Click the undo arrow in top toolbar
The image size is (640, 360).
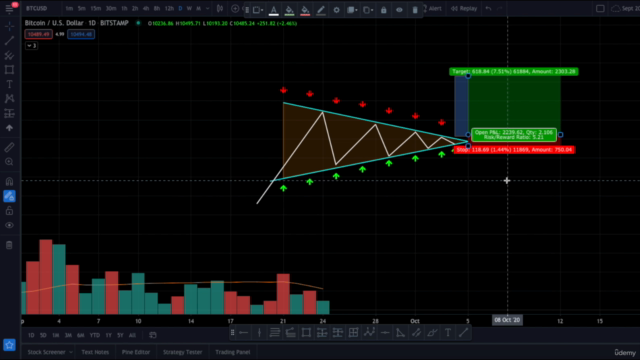[488, 9]
